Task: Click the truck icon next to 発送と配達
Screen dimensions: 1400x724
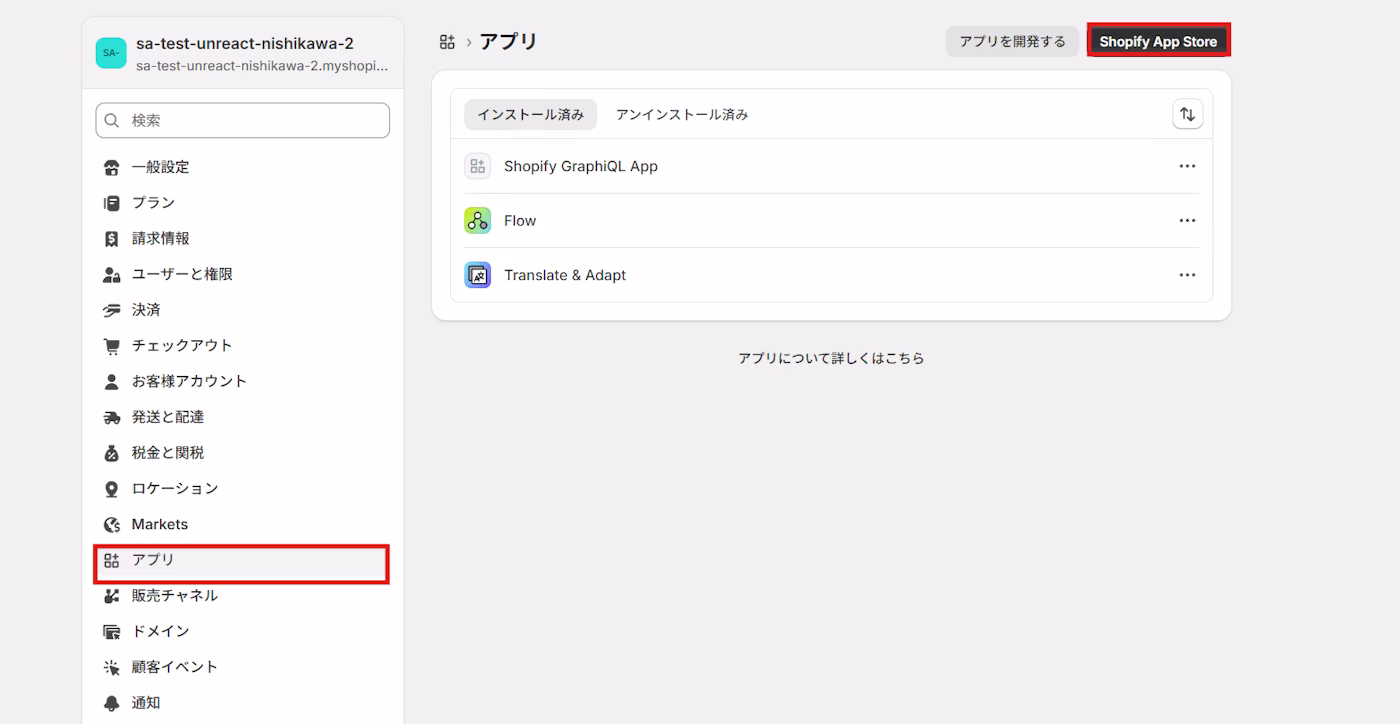Action: pyautogui.click(x=112, y=416)
